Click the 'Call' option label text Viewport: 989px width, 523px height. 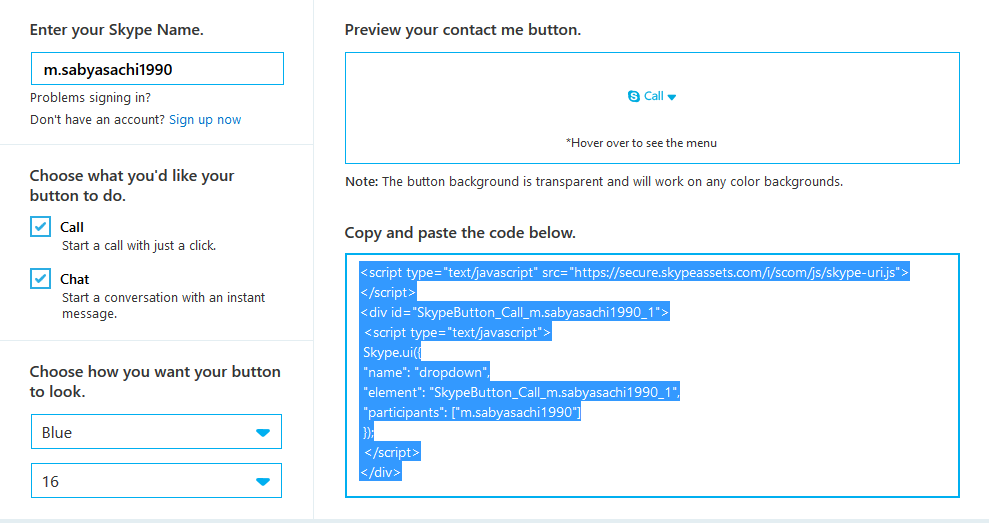pyautogui.click(x=72, y=227)
